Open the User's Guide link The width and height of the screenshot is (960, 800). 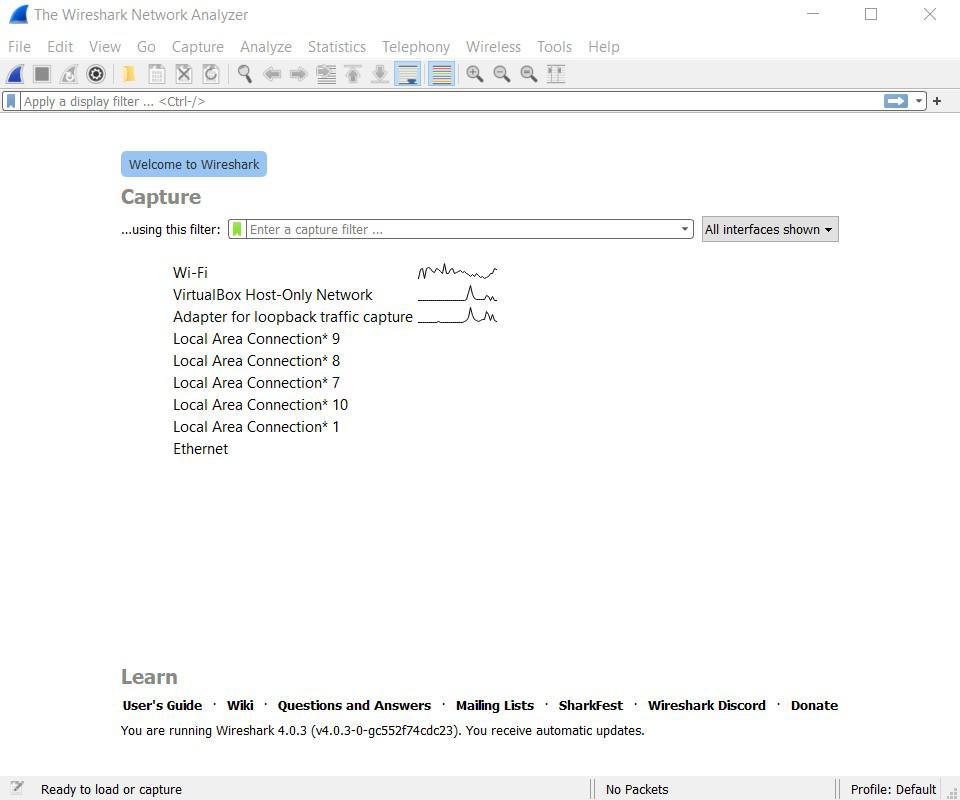[x=162, y=705]
